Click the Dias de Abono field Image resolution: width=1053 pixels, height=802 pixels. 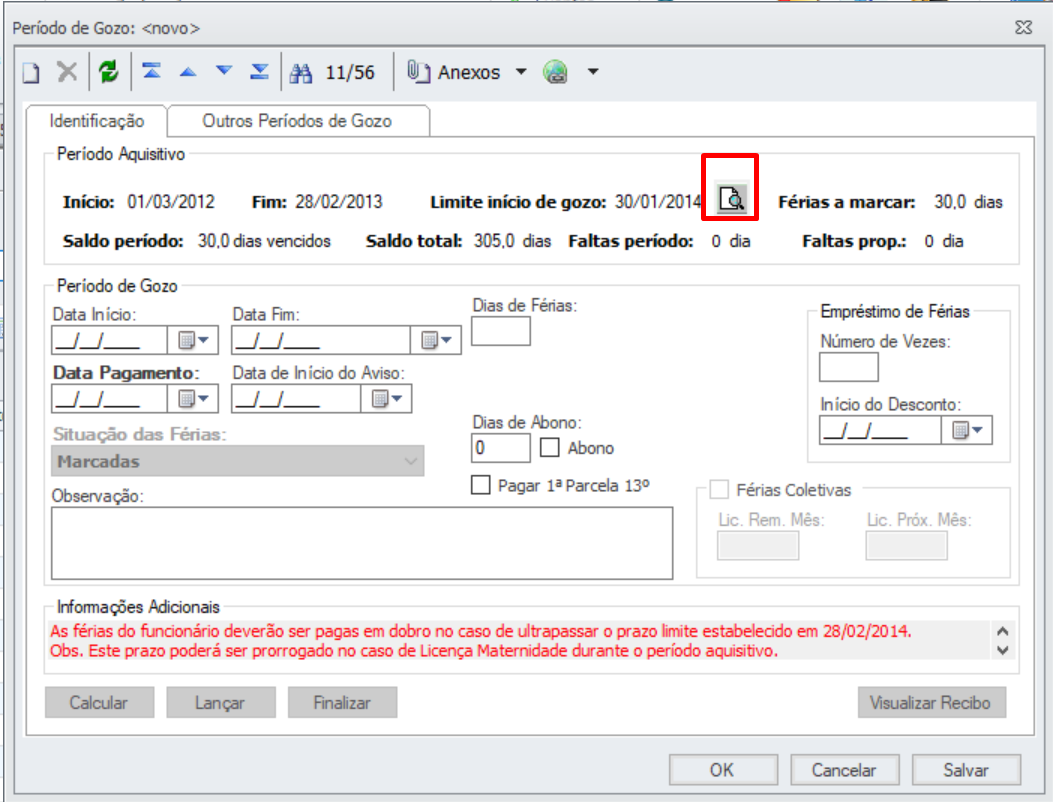501,448
